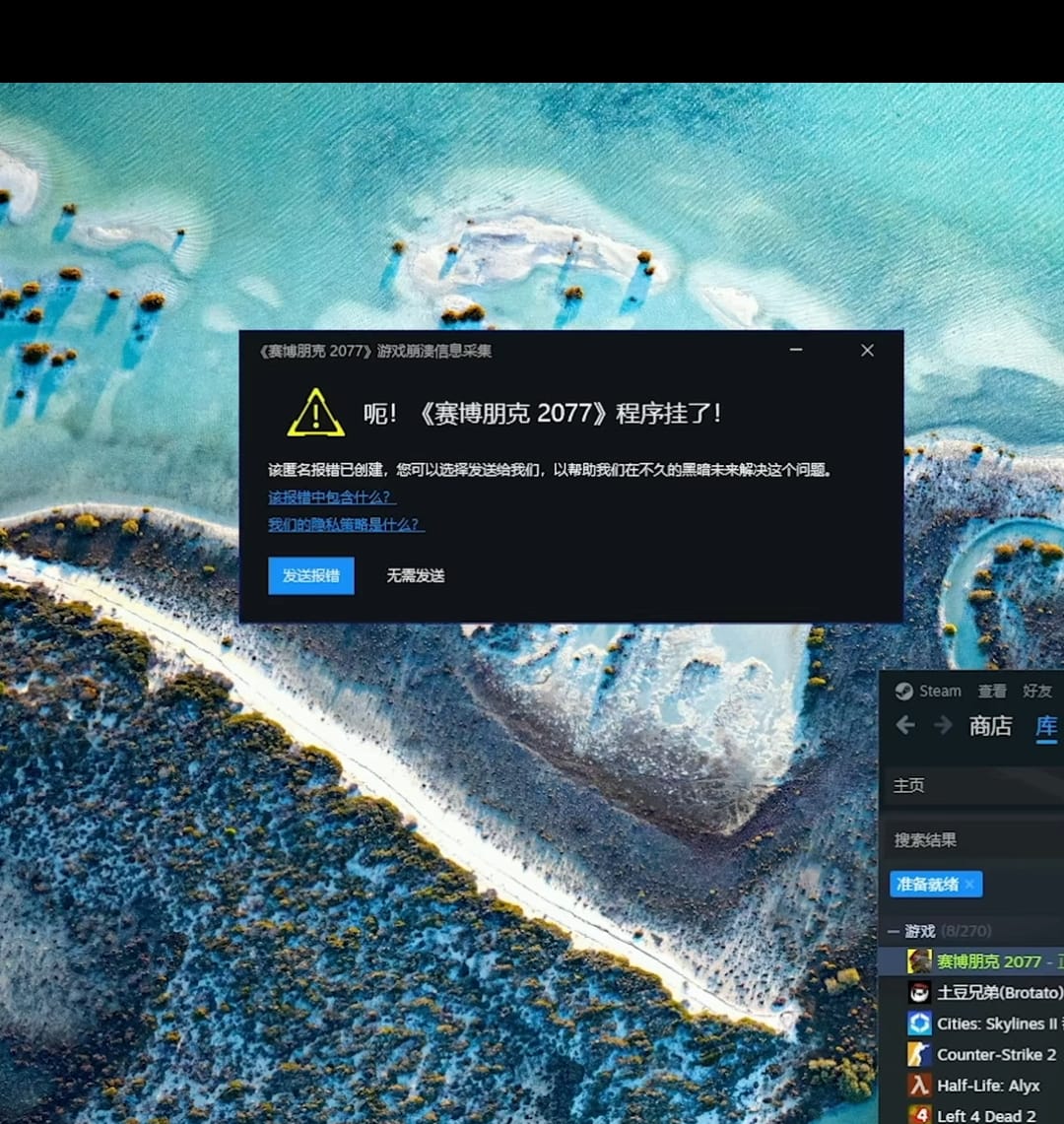Click the Brotato game icon

click(919, 992)
